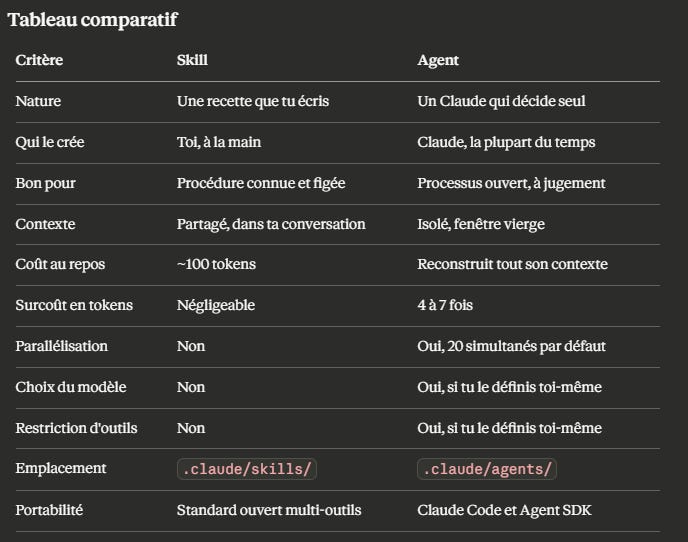
Task: Select the Skill column header
Action: tap(193, 60)
